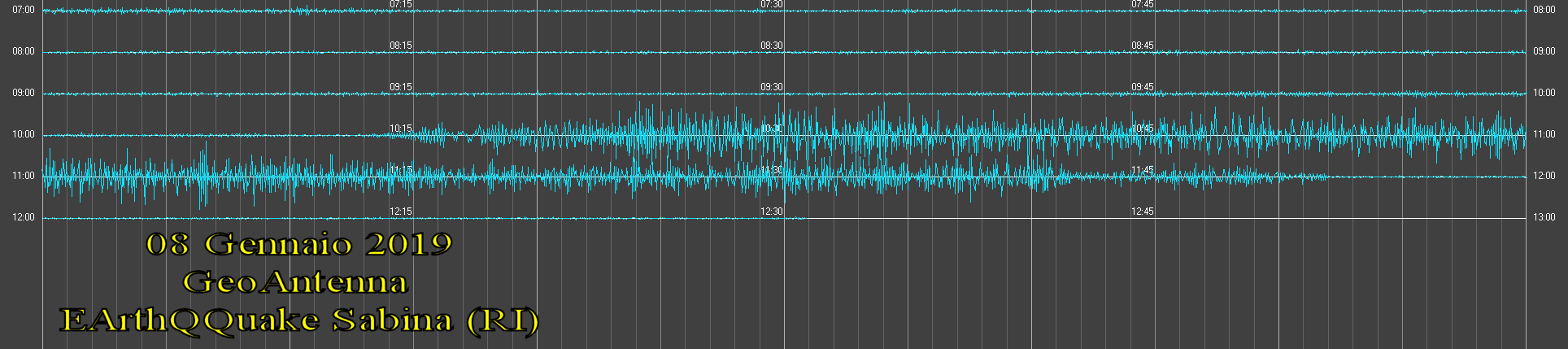Click the 08:15 time marker
Image resolution: width=1568 pixels, height=349 pixels.
(x=401, y=46)
